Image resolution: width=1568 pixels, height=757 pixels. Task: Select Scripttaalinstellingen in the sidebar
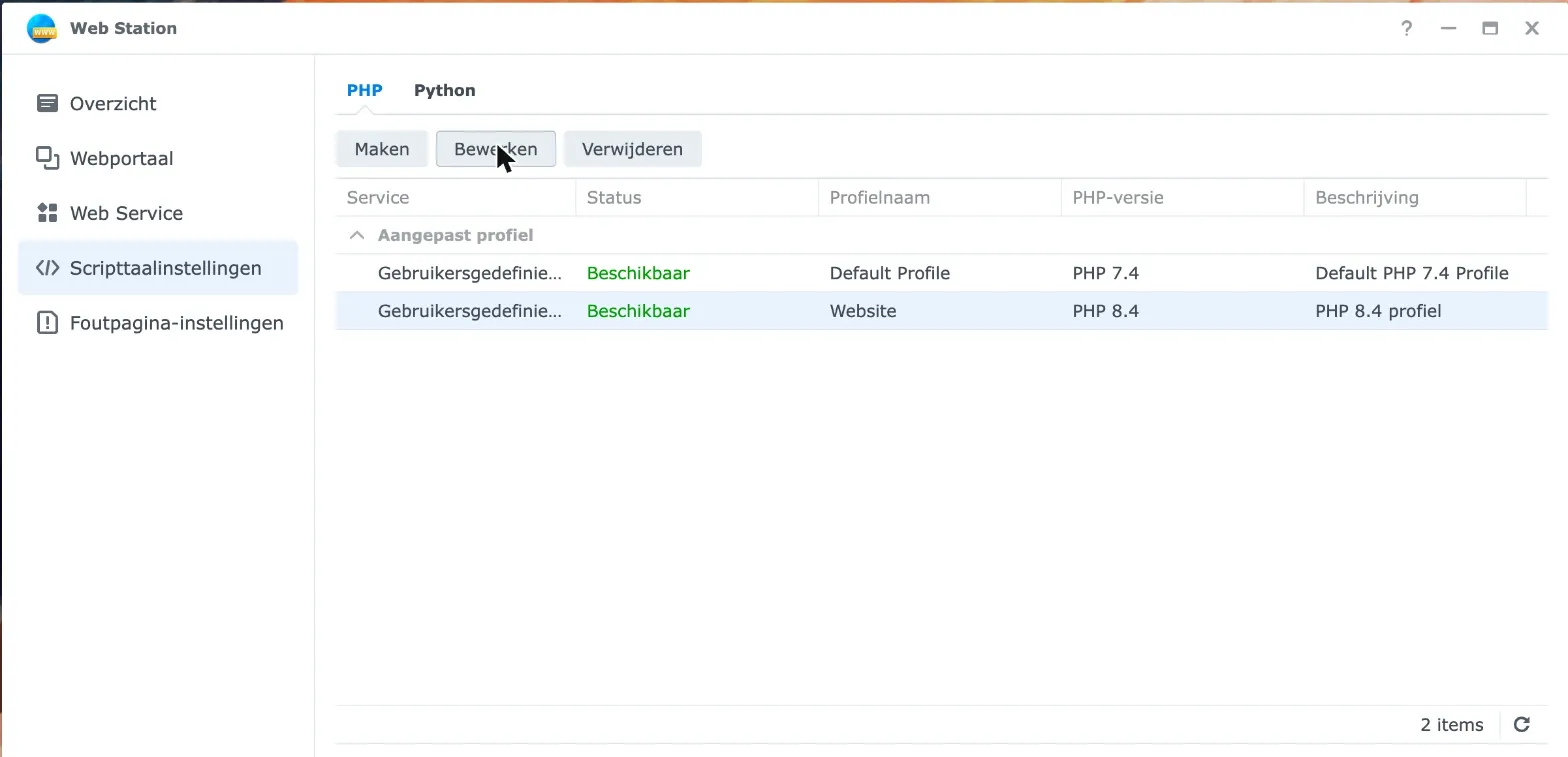(x=158, y=268)
